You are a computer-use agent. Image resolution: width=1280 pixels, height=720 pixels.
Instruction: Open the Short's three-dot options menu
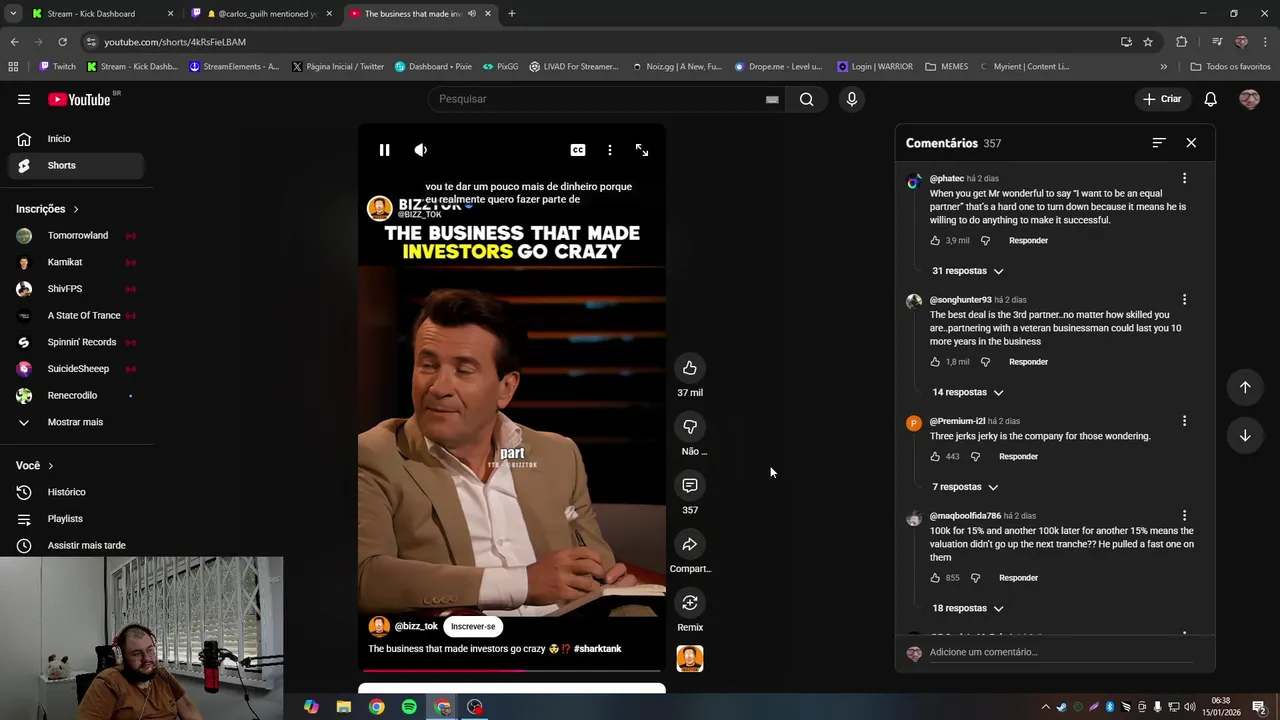[610, 150]
